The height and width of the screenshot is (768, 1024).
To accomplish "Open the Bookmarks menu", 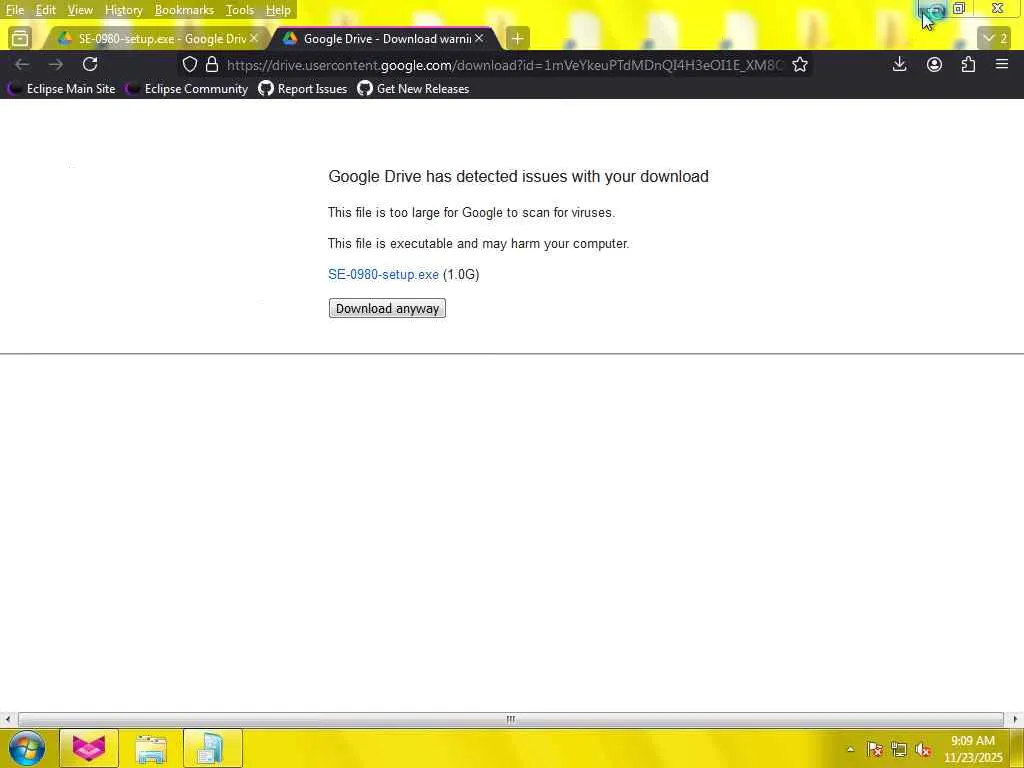I will [184, 10].
